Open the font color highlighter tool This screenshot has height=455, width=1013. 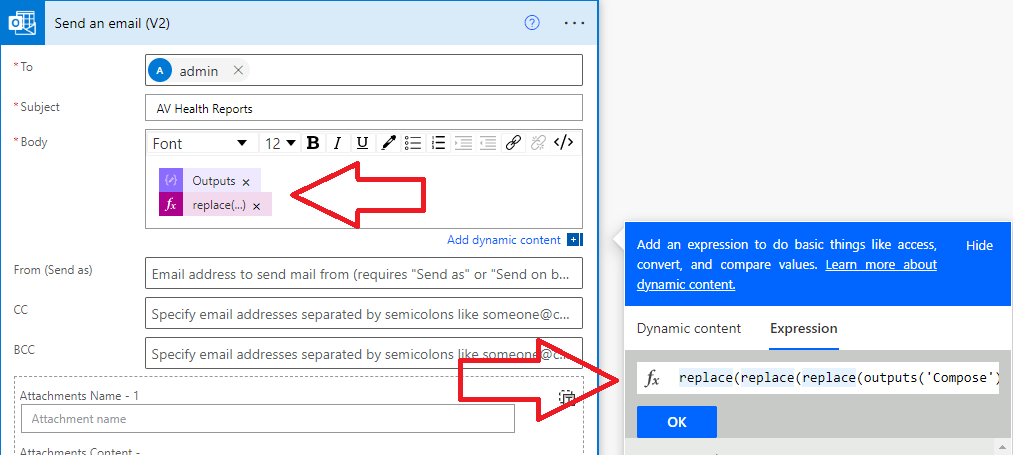pos(388,143)
